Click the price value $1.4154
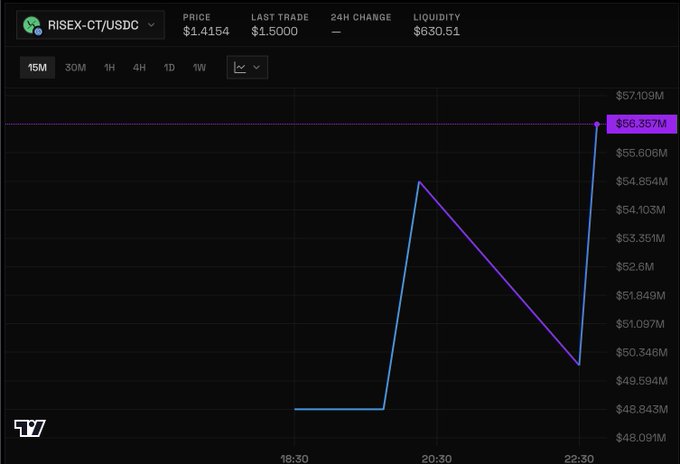Viewport: 680px width, 464px height. (x=206, y=31)
